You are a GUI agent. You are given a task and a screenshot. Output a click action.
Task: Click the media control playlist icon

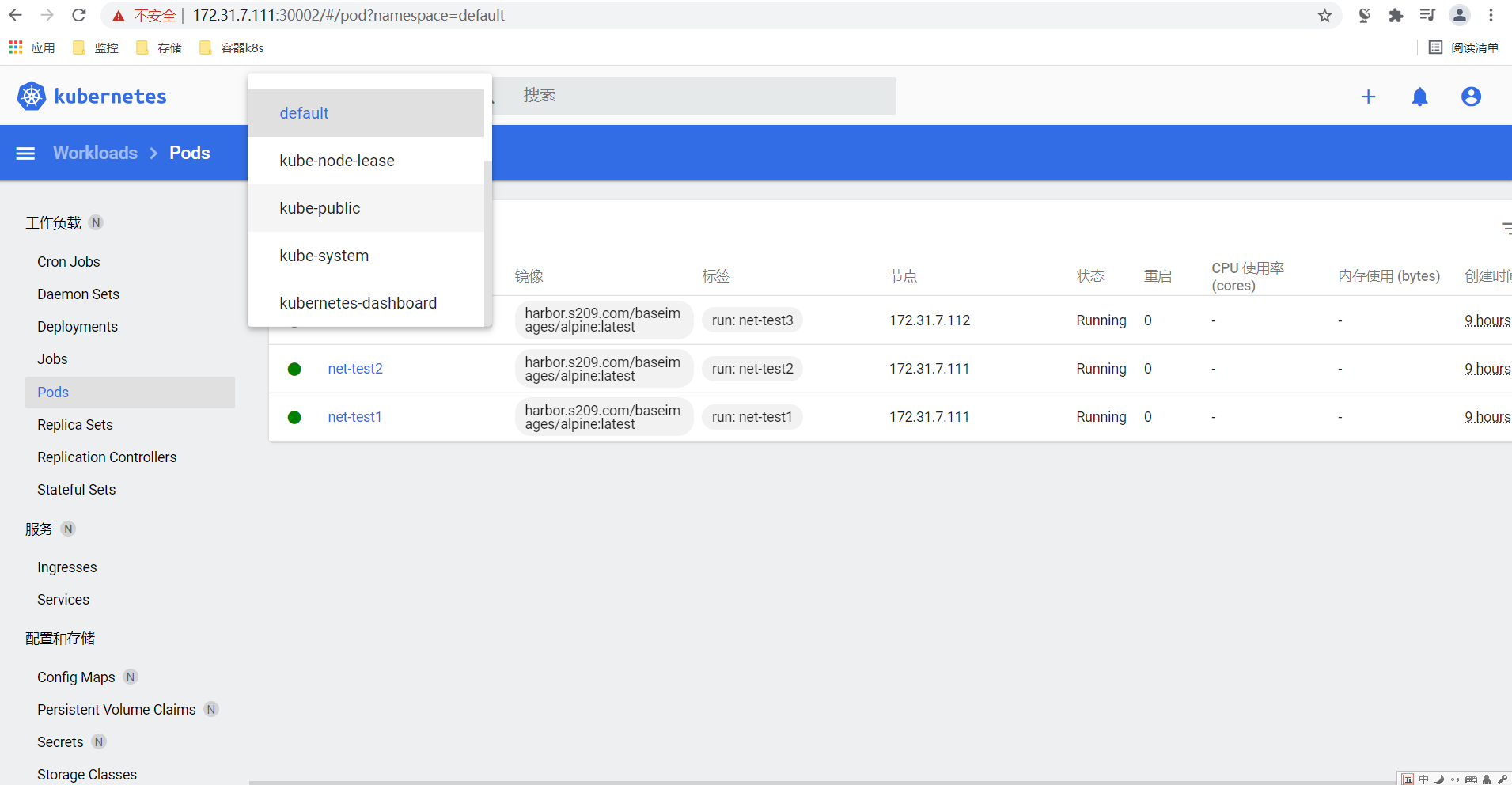1427,15
